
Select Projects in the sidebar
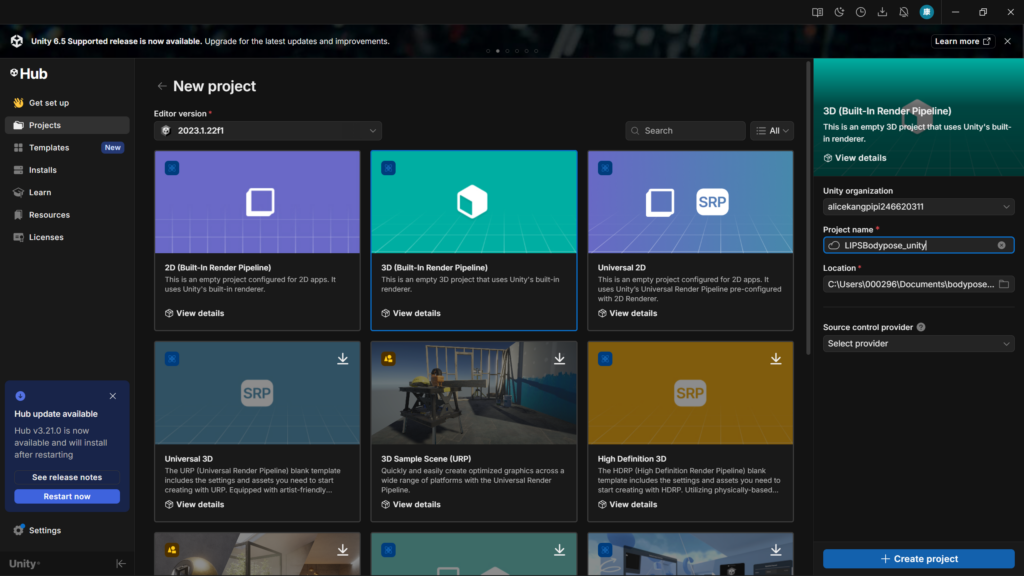click(67, 125)
